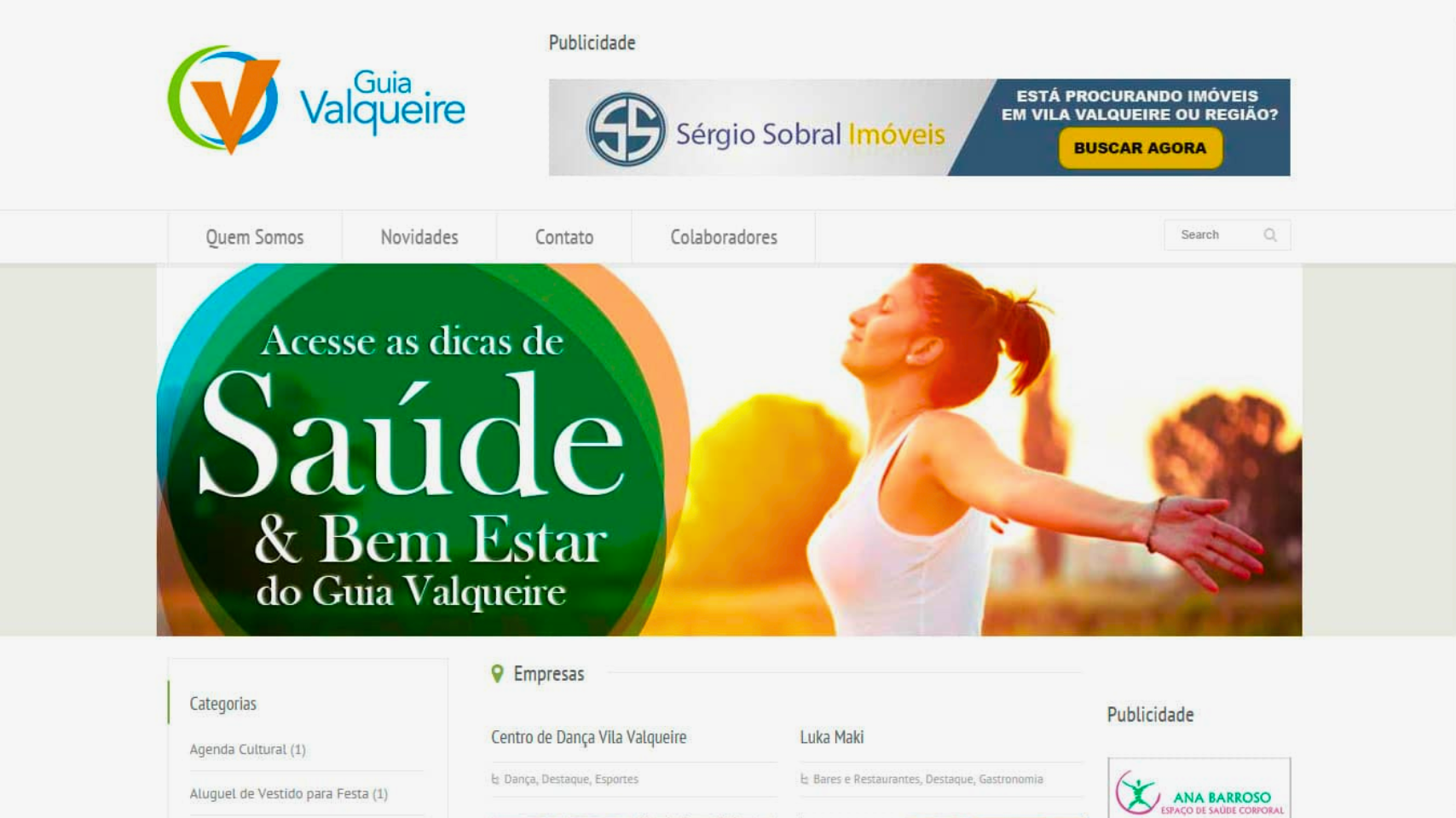Go to the Contato page
This screenshot has height=818, width=1456.
(x=564, y=237)
